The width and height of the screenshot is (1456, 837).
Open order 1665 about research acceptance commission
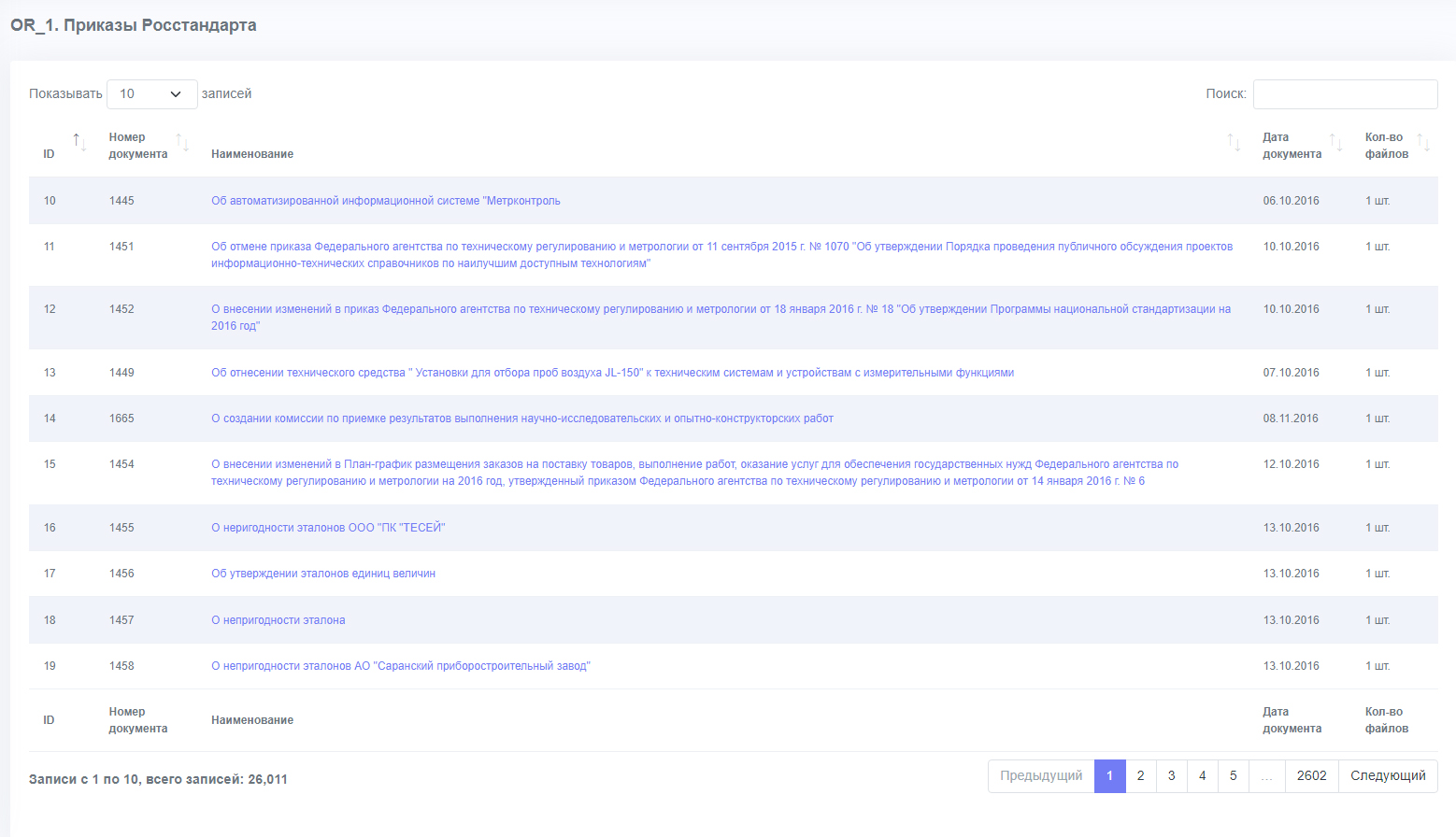tap(522, 418)
